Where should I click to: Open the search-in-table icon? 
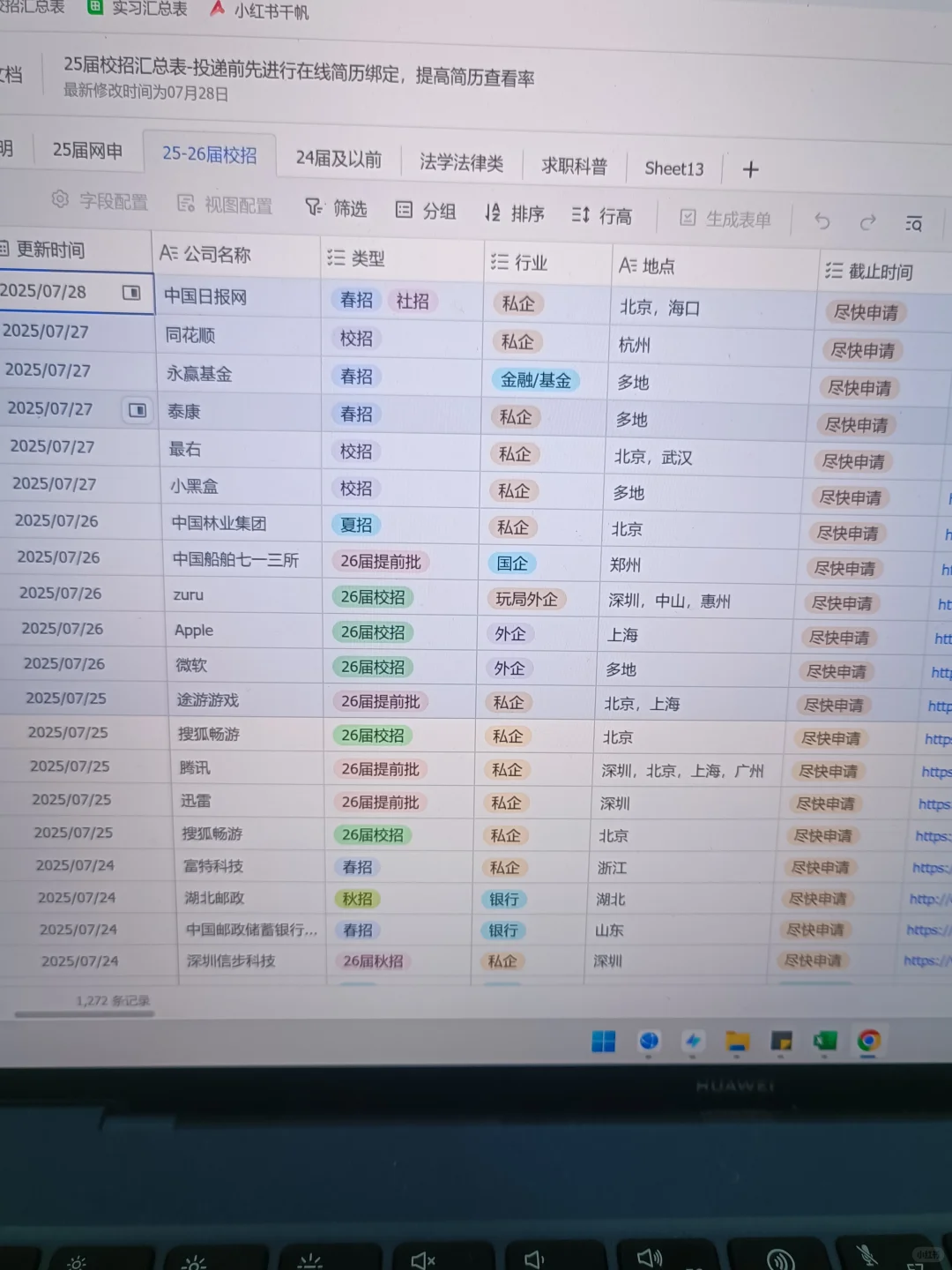914,224
